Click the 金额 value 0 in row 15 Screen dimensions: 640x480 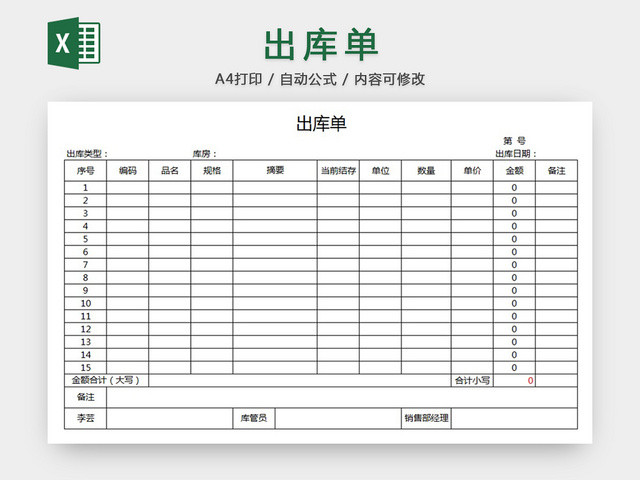[x=514, y=368]
